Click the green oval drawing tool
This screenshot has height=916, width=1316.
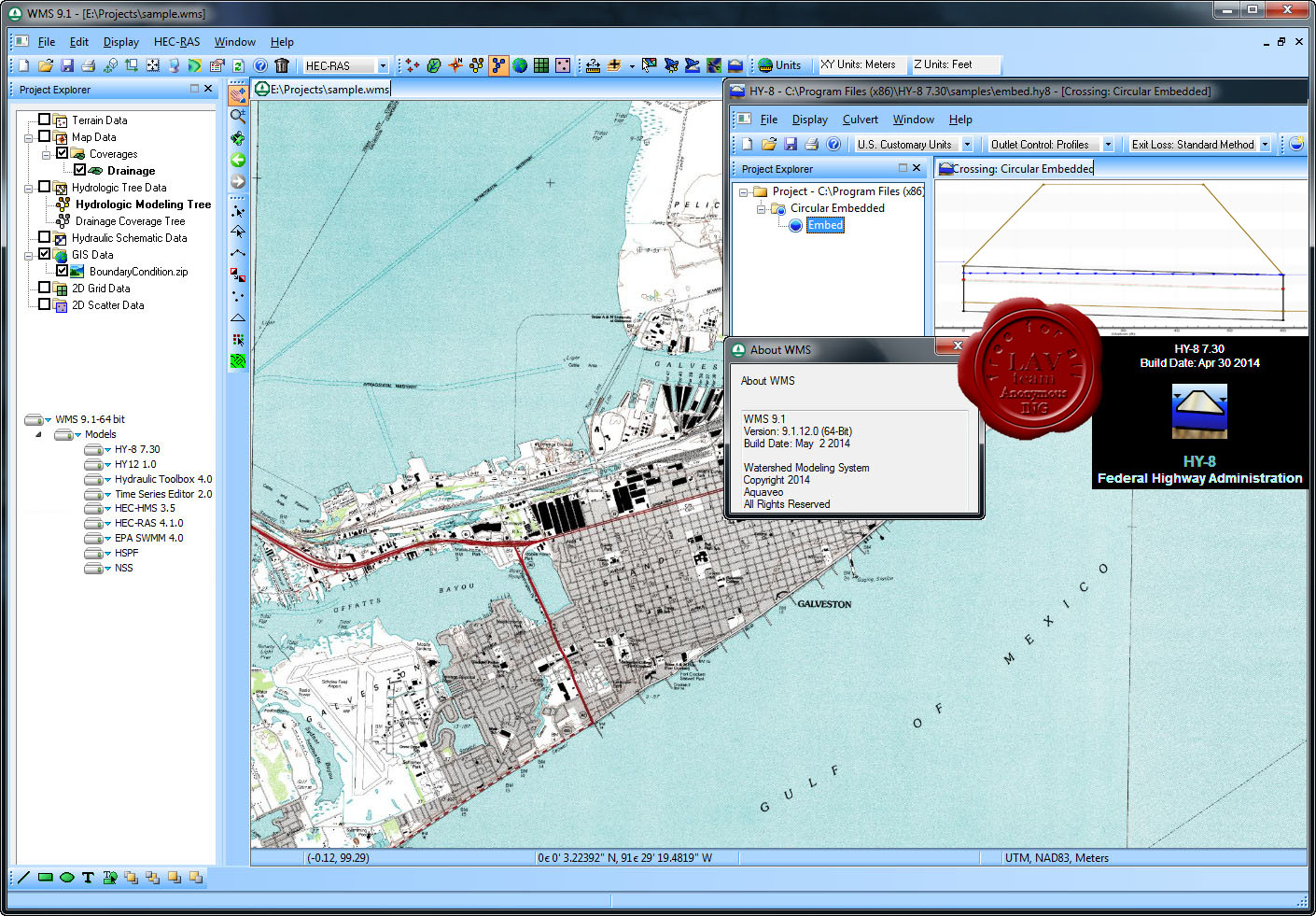(67, 878)
